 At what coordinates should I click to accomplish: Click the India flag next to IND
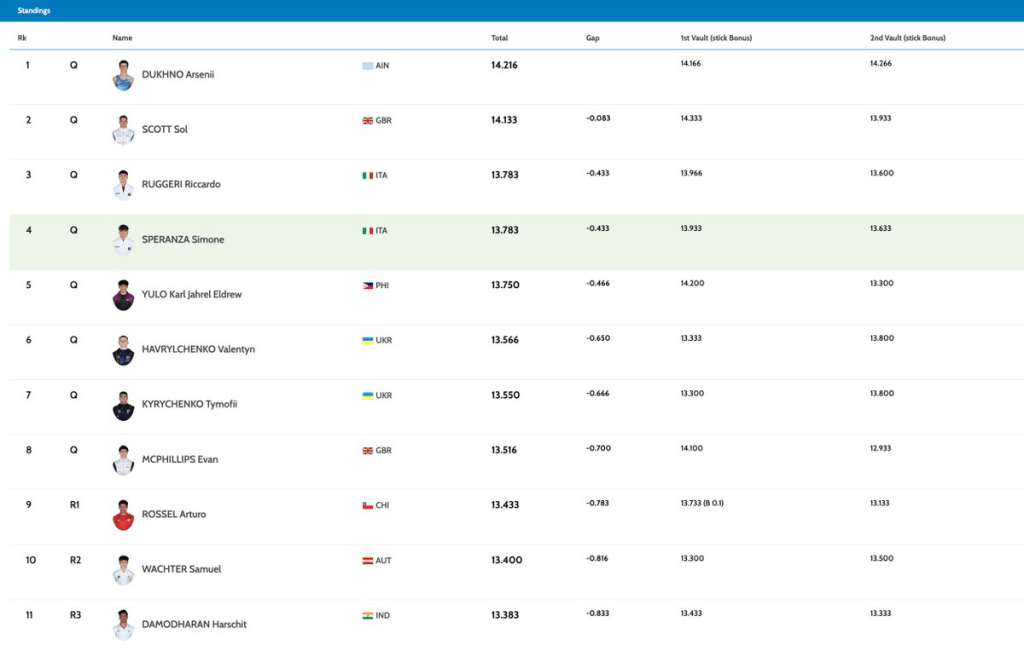pyautogui.click(x=367, y=615)
